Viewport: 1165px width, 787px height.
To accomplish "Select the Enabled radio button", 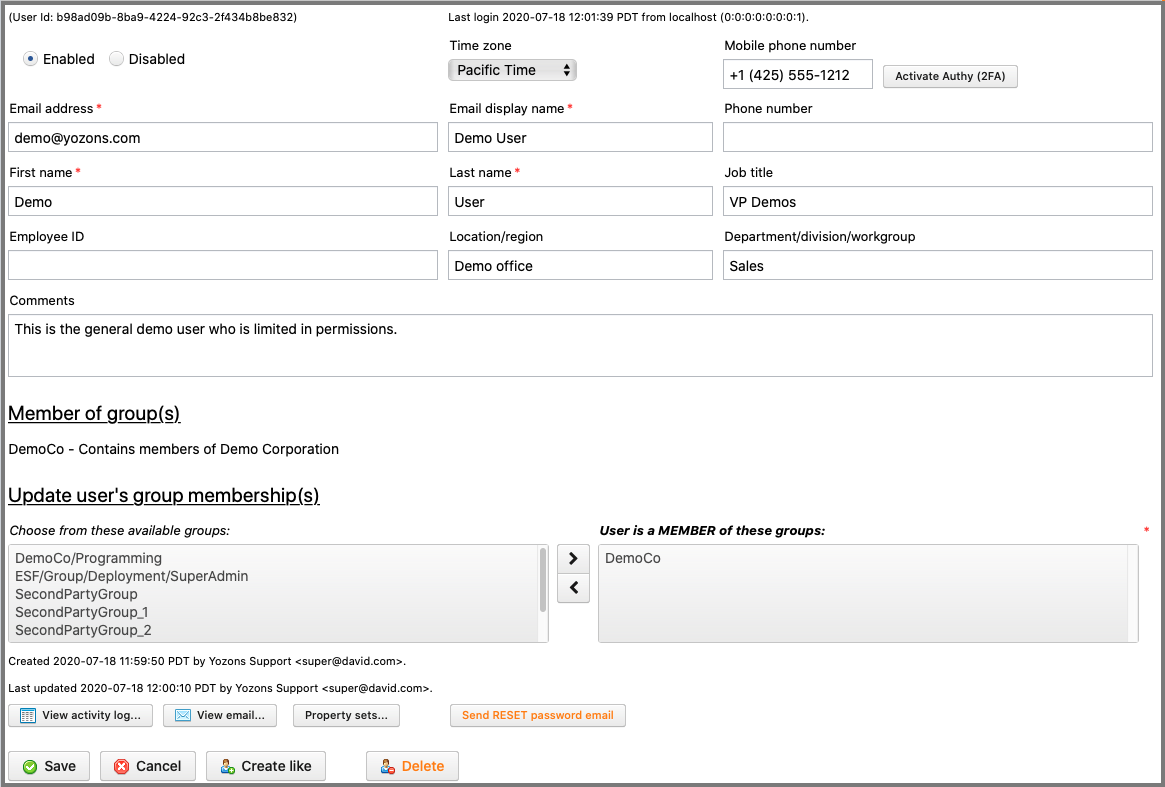I will [x=30, y=59].
